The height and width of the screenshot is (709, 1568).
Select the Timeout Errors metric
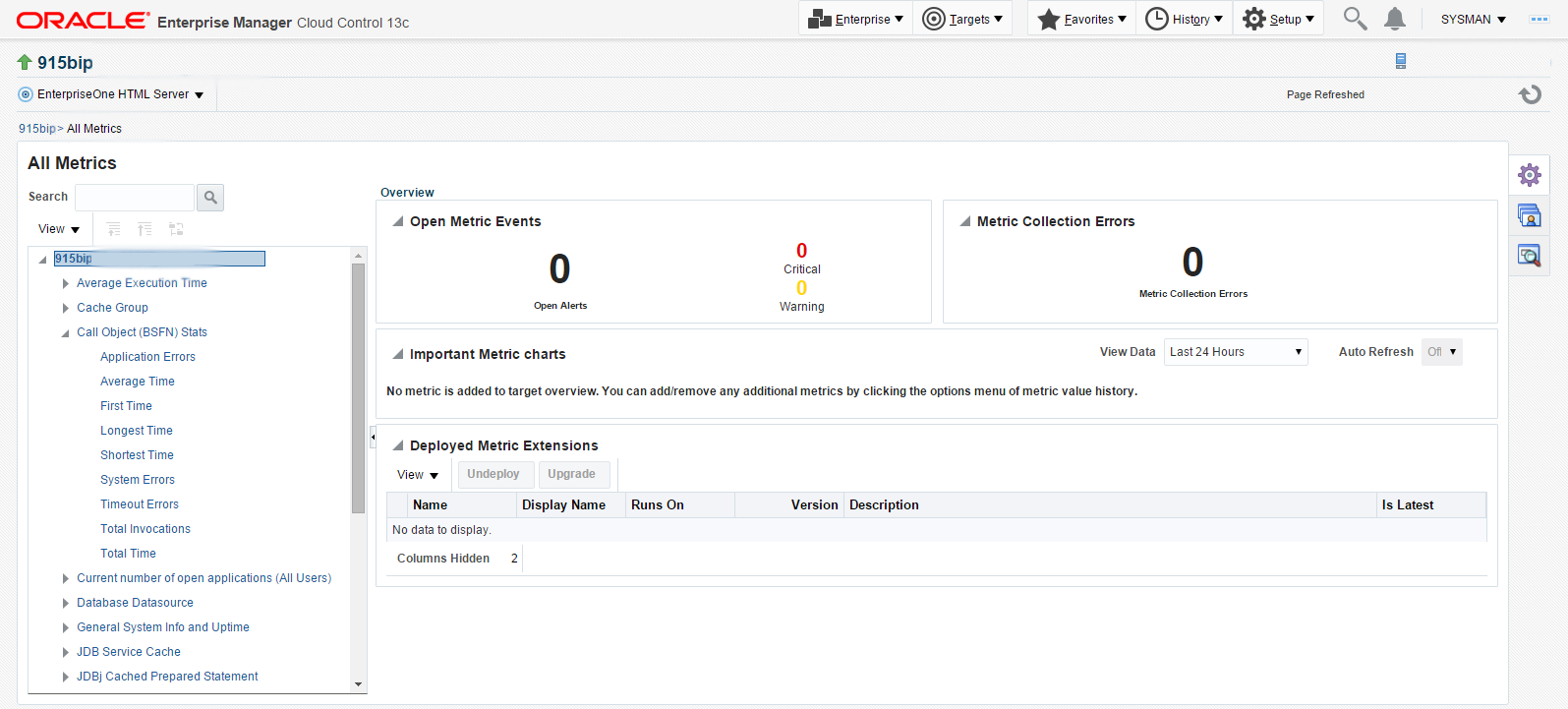(140, 504)
